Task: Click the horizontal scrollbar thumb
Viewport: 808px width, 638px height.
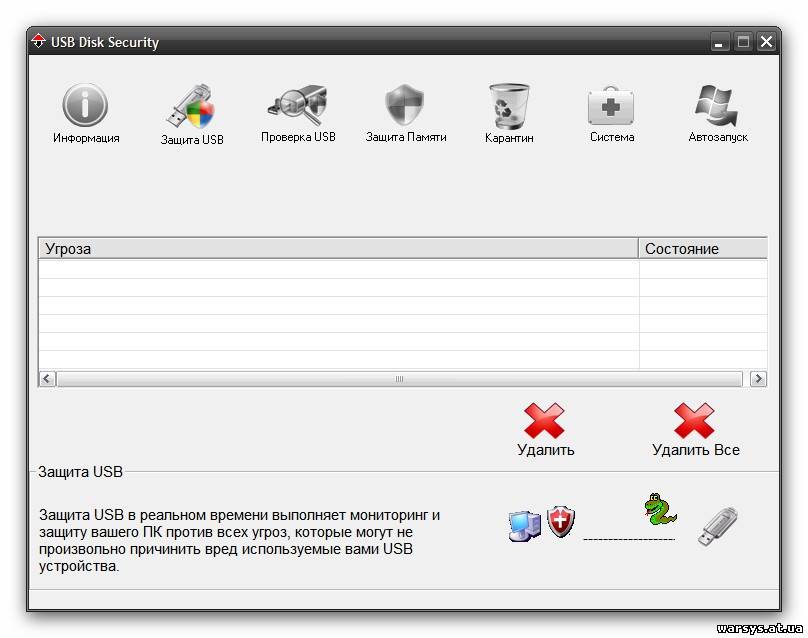Action: 399,379
